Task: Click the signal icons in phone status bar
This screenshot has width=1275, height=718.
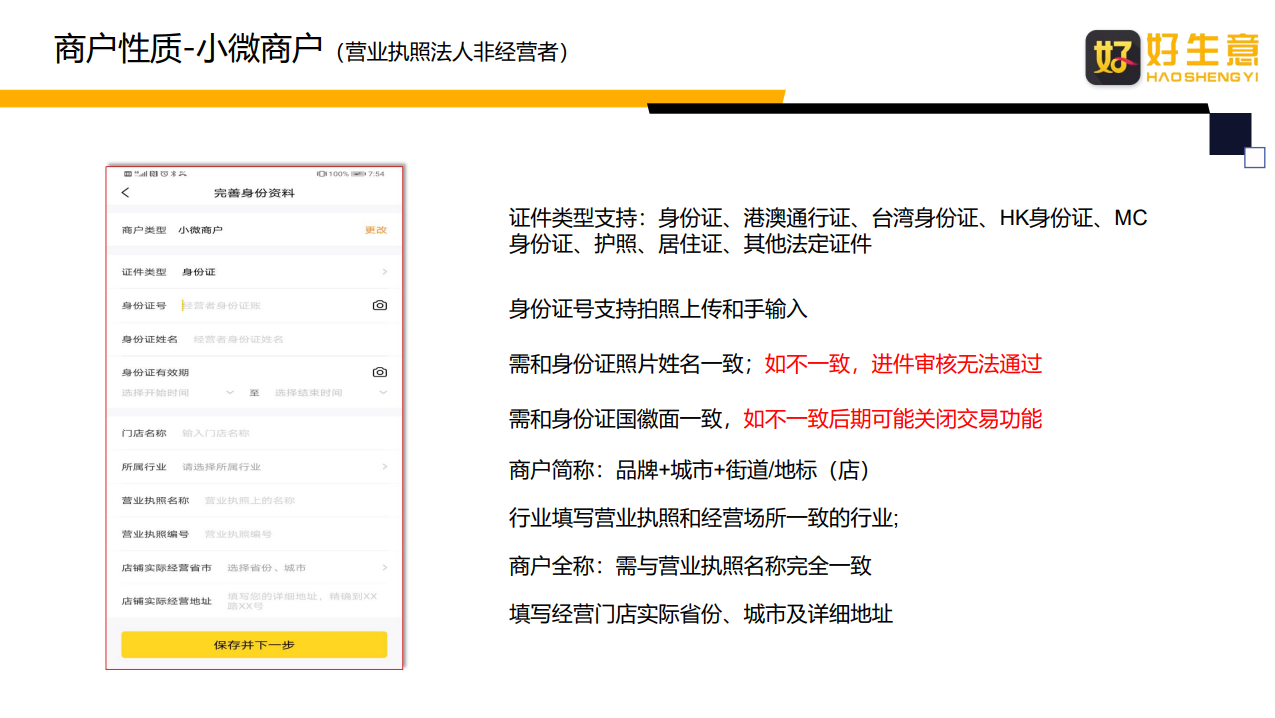Action: coord(138,174)
